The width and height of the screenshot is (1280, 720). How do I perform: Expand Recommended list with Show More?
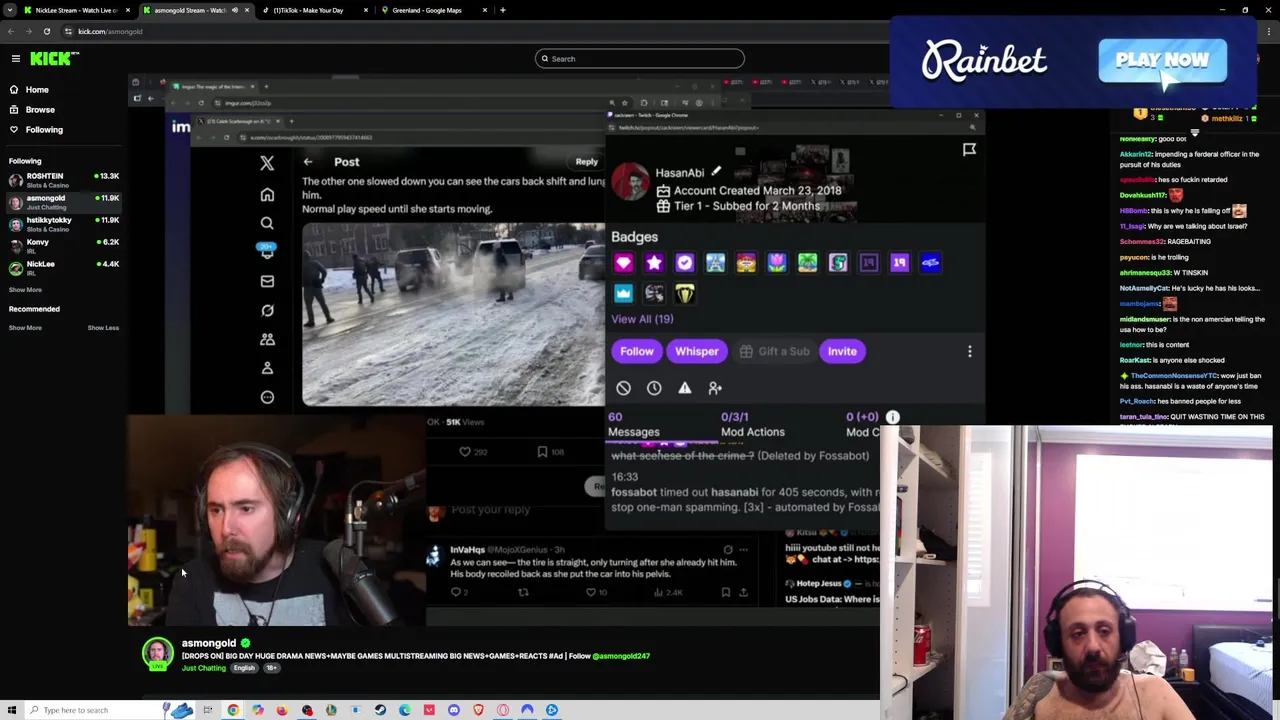(25, 328)
